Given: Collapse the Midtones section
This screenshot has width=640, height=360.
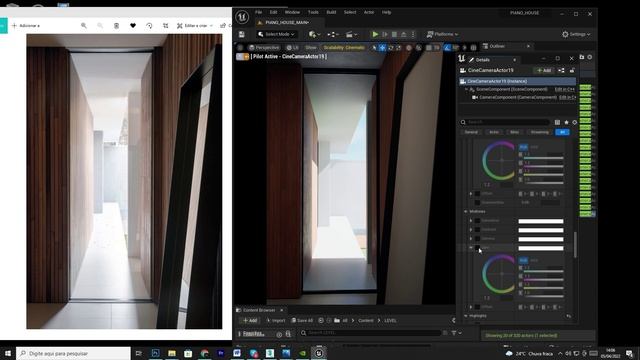Looking at the screenshot, I should pos(466,211).
